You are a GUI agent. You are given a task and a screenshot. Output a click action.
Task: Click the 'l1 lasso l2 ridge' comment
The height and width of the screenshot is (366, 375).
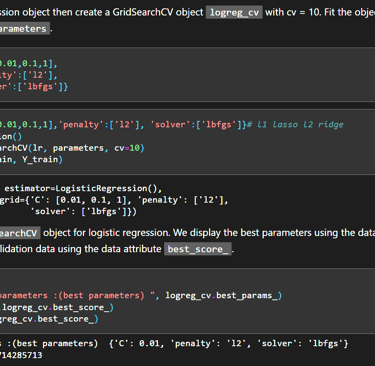[295, 125]
